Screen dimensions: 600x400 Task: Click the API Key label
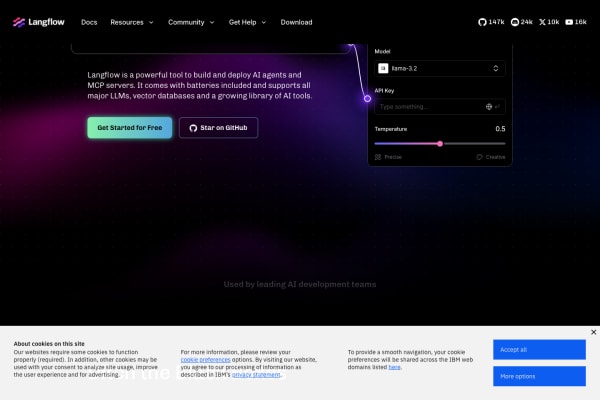[x=384, y=91]
